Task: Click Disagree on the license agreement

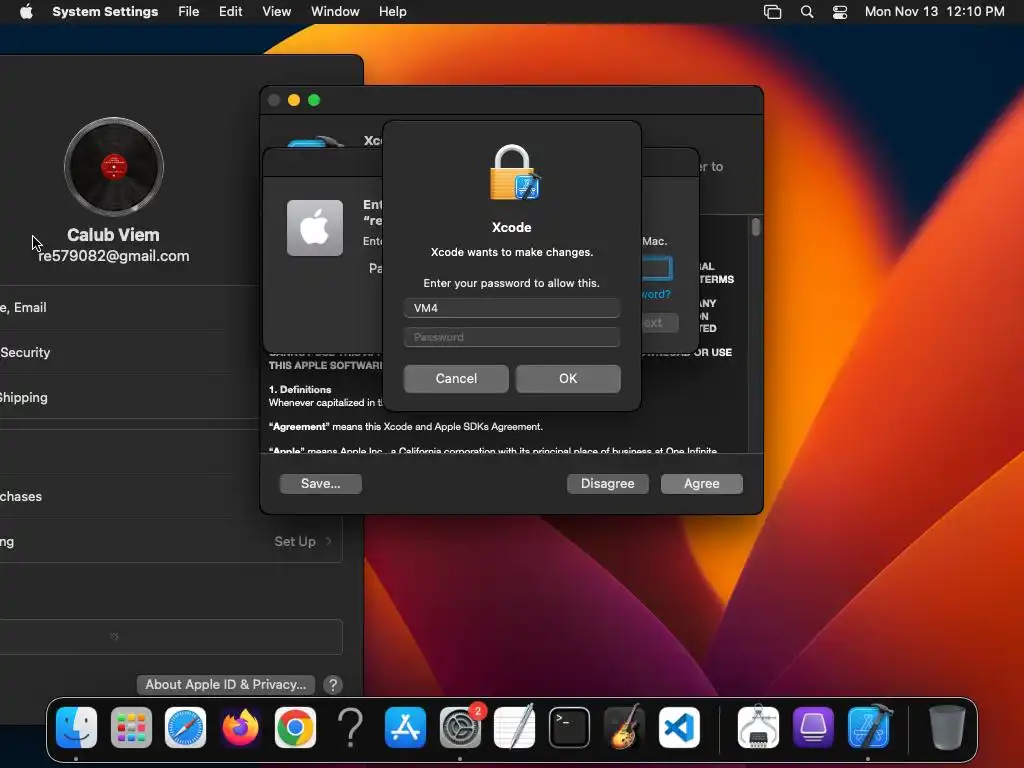Action: [x=607, y=484]
